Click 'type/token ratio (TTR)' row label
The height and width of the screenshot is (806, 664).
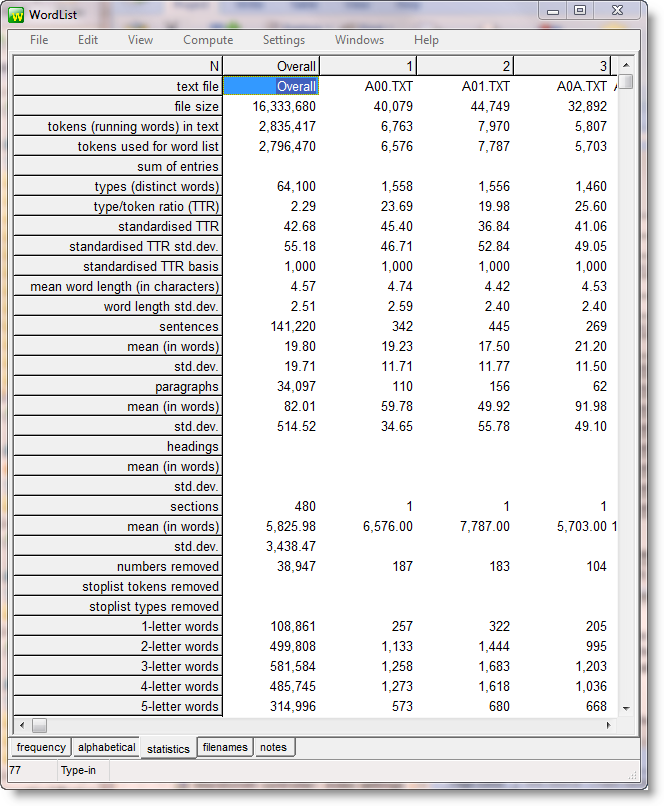[118, 207]
